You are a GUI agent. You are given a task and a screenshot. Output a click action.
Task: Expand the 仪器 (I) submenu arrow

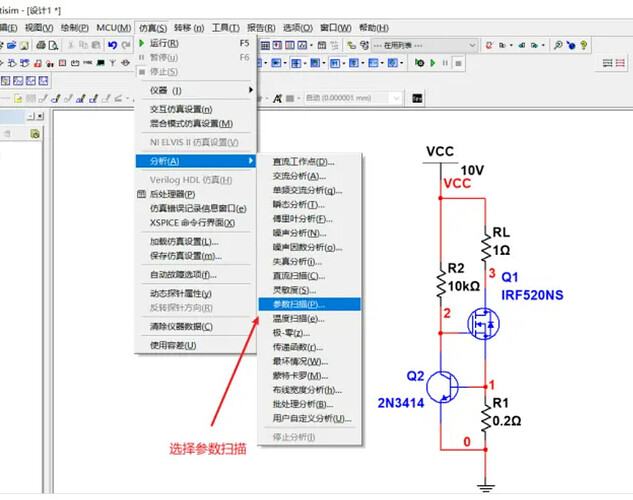[x=251, y=90]
